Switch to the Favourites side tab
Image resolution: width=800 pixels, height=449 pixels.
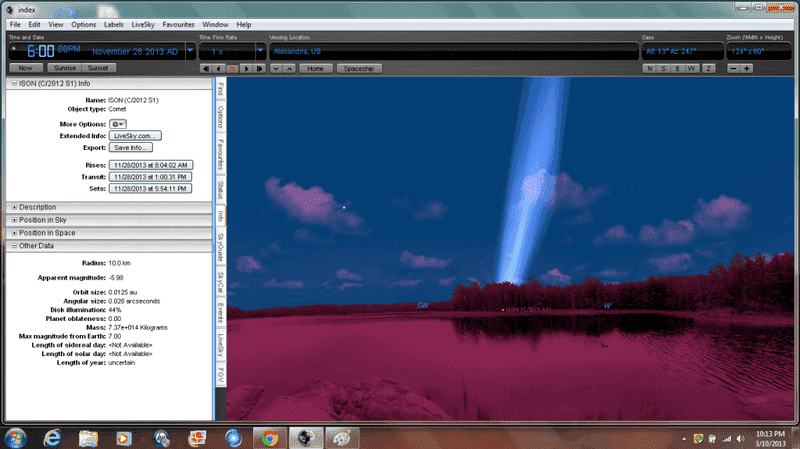pyautogui.click(x=221, y=154)
